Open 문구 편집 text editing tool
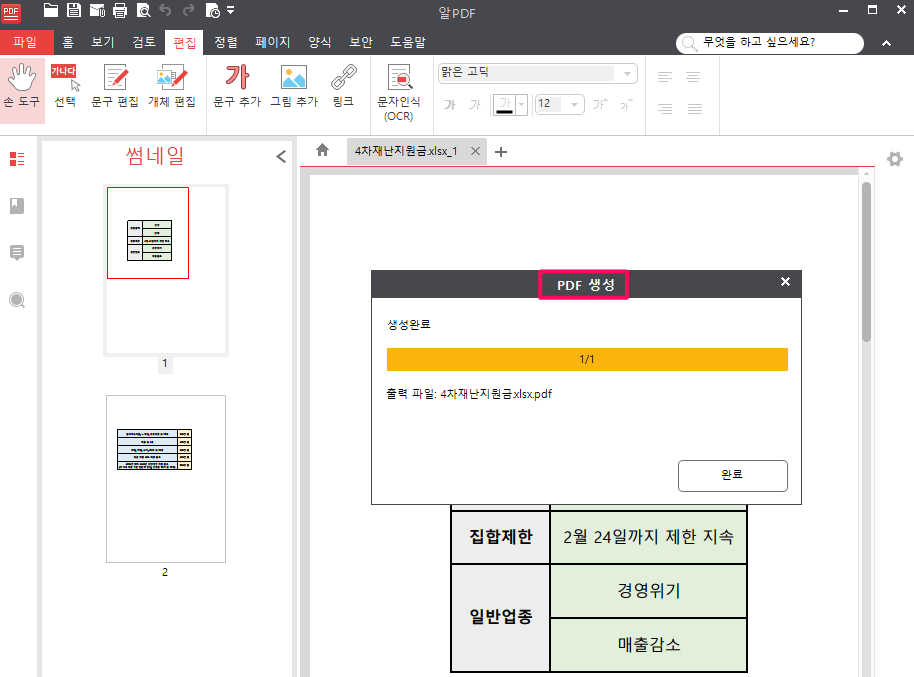This screenshot has height=677, width=914. click(114, 88)
